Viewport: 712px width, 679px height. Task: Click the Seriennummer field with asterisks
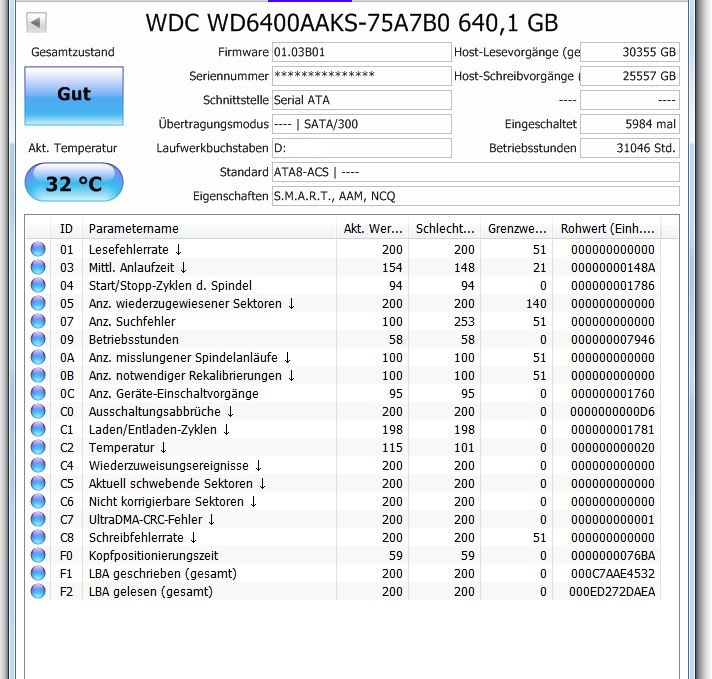coord(361,76)
